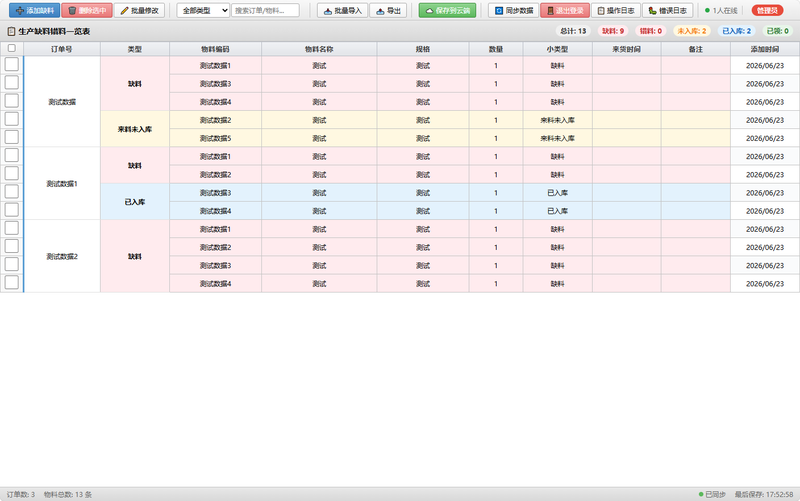Click the 保存到云端 cloud icon button
The image size is (800, 501).
pos(447,10)
